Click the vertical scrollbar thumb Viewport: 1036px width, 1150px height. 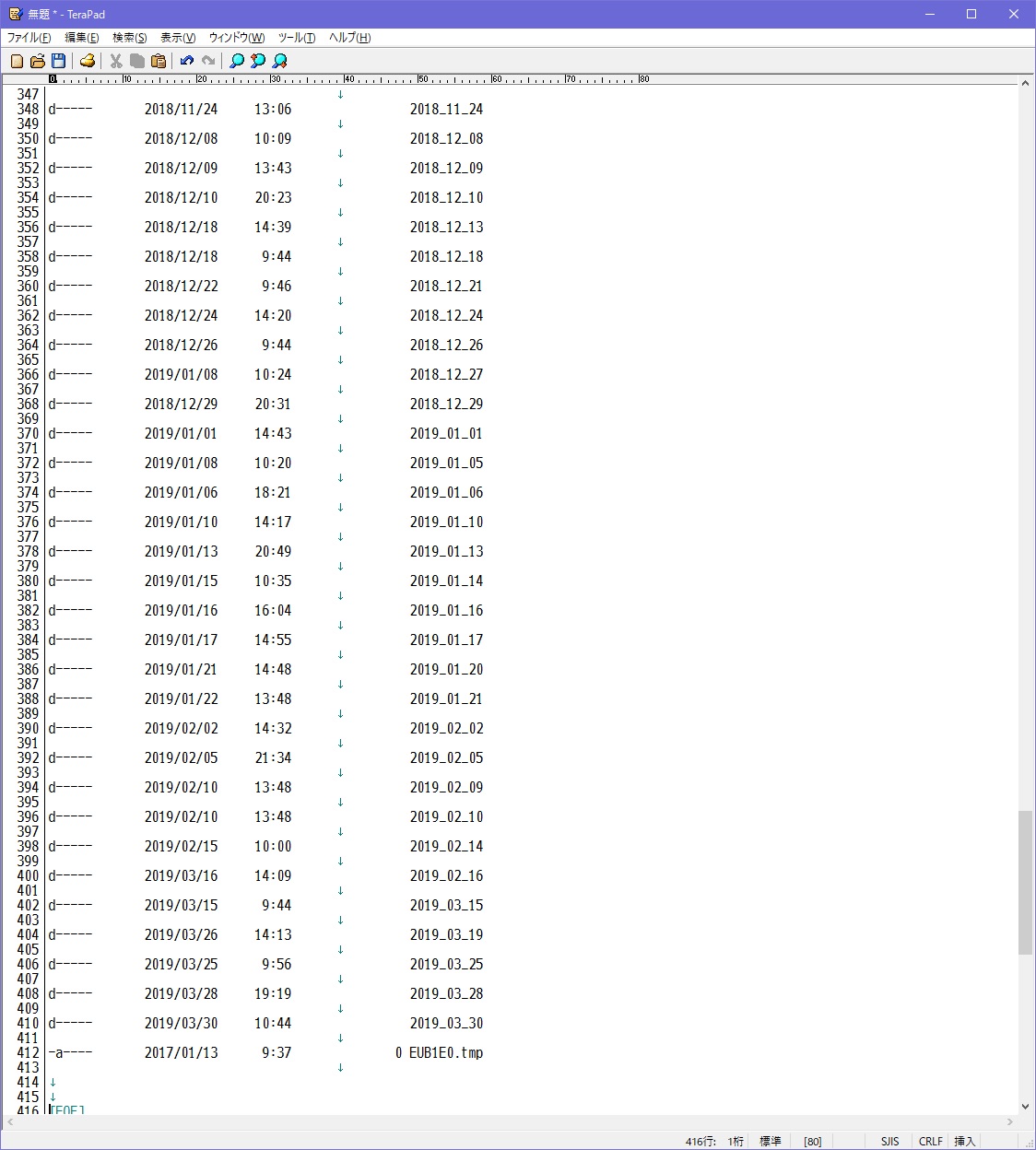point(1025,883)
